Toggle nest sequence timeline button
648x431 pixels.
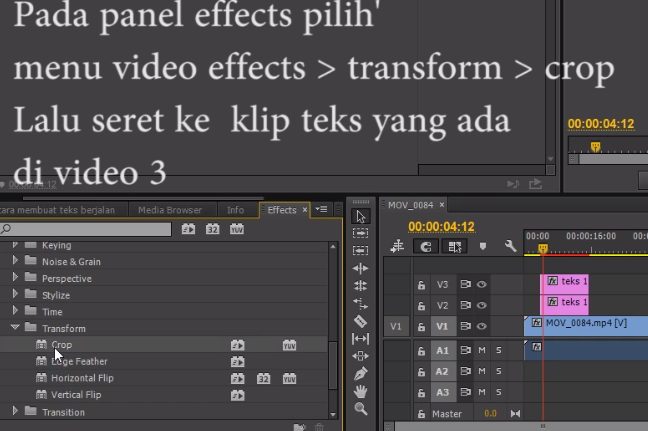coord(397,246)
